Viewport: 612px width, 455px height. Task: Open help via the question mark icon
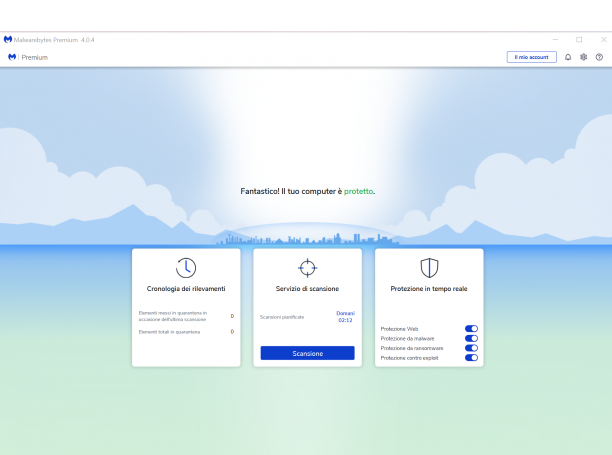point(599,57)
